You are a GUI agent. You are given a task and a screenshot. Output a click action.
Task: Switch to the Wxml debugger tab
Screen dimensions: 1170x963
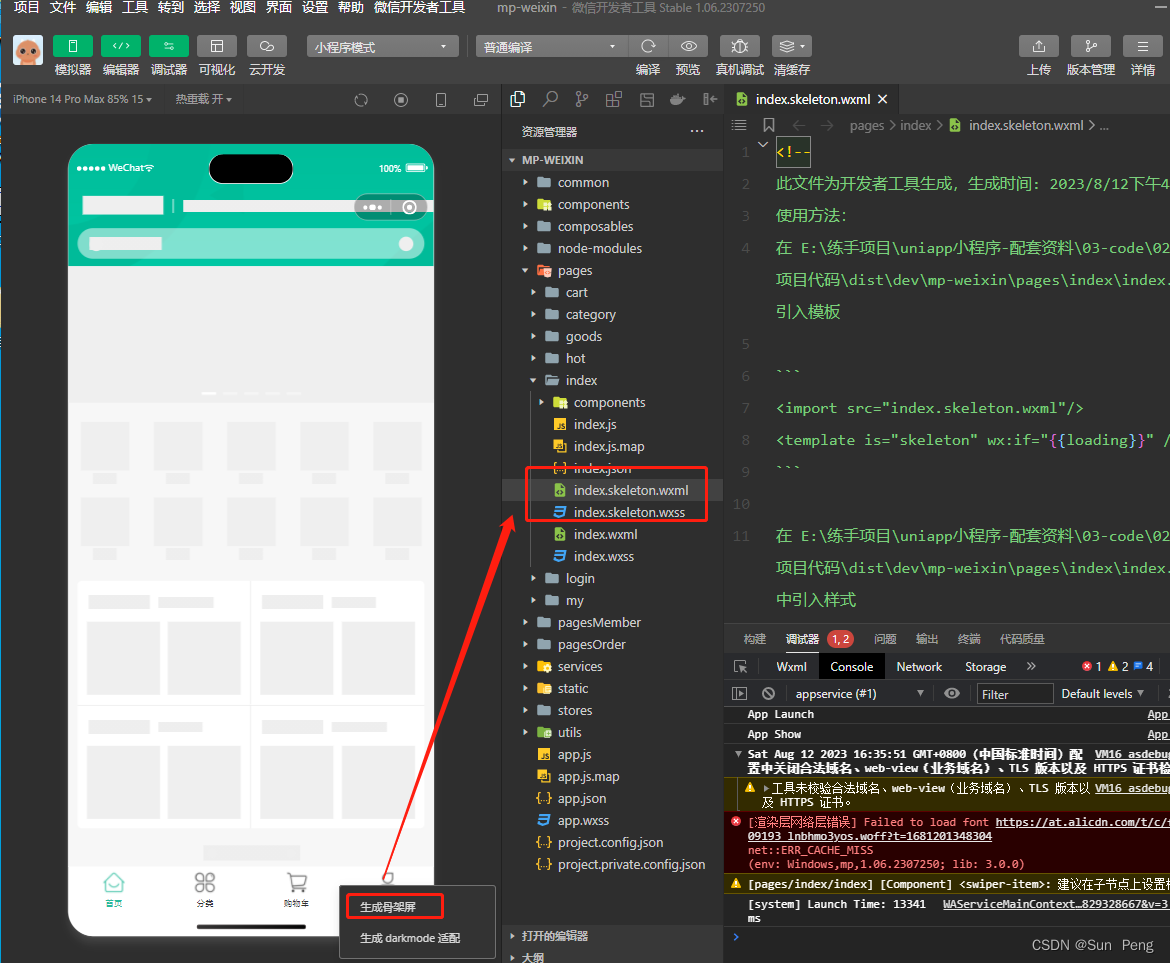coord(791,667)
